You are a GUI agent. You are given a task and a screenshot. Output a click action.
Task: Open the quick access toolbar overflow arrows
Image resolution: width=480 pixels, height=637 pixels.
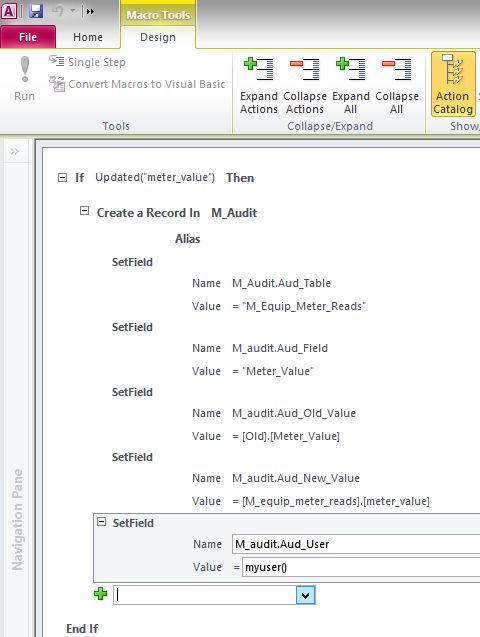click(90, 11)
